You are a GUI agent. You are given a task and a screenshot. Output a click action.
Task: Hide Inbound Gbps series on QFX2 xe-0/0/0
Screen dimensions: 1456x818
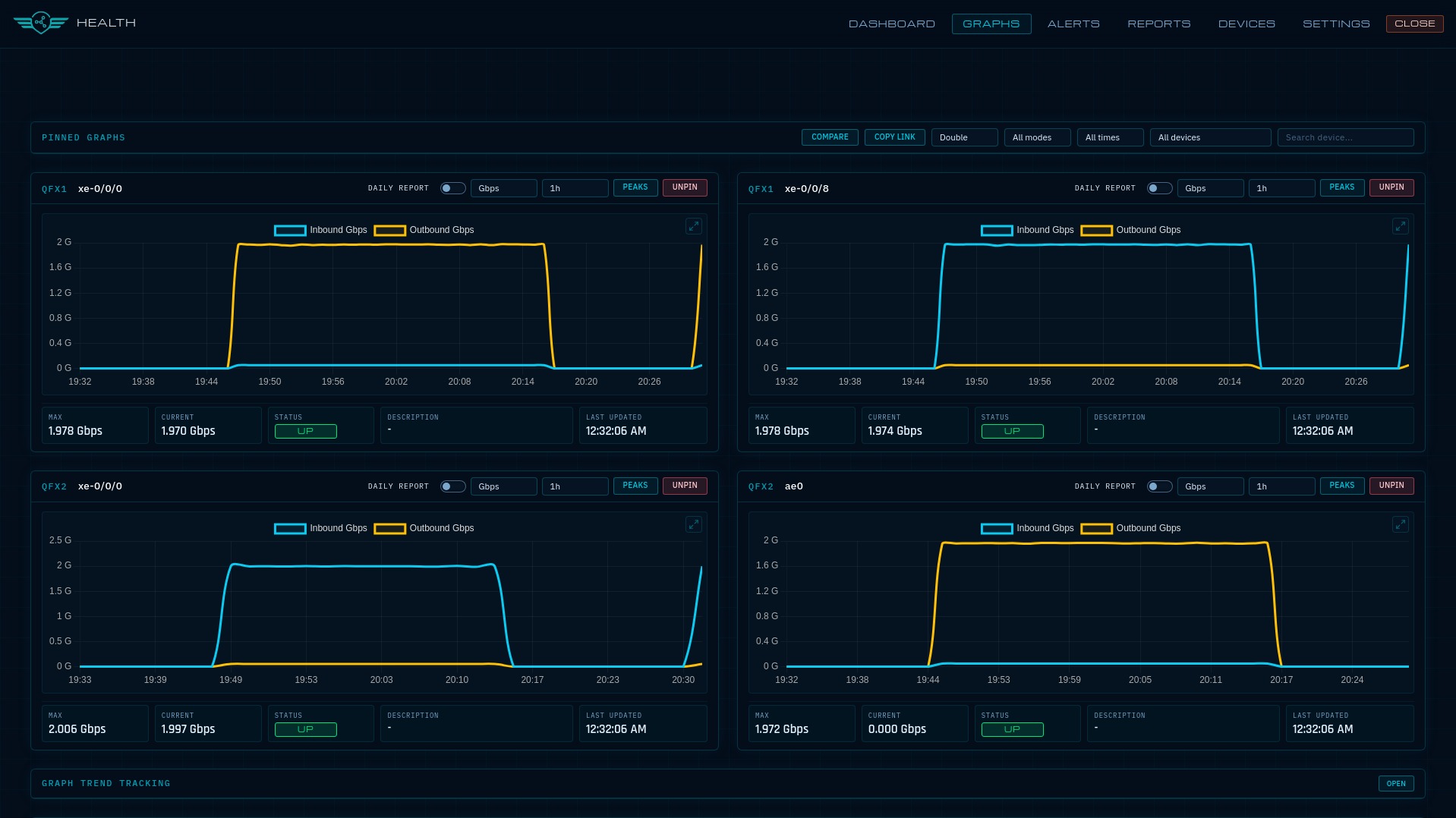pos(320,528)
